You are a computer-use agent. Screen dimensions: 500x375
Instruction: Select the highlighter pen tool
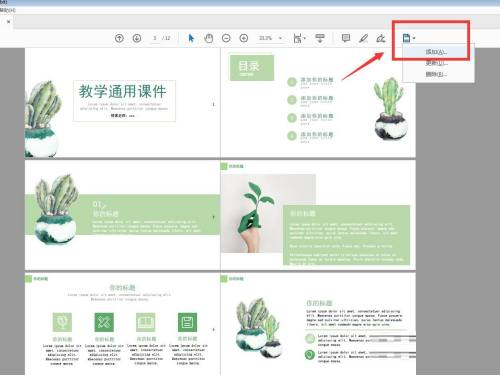[x=363, y=38]
